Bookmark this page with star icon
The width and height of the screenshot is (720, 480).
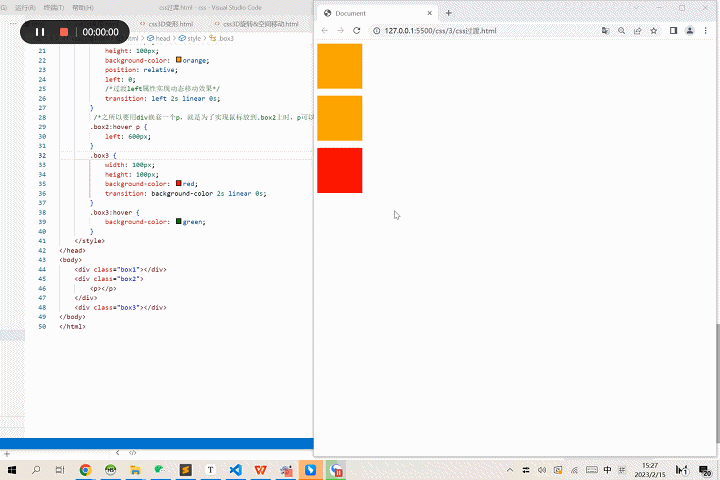pos(654,31)
